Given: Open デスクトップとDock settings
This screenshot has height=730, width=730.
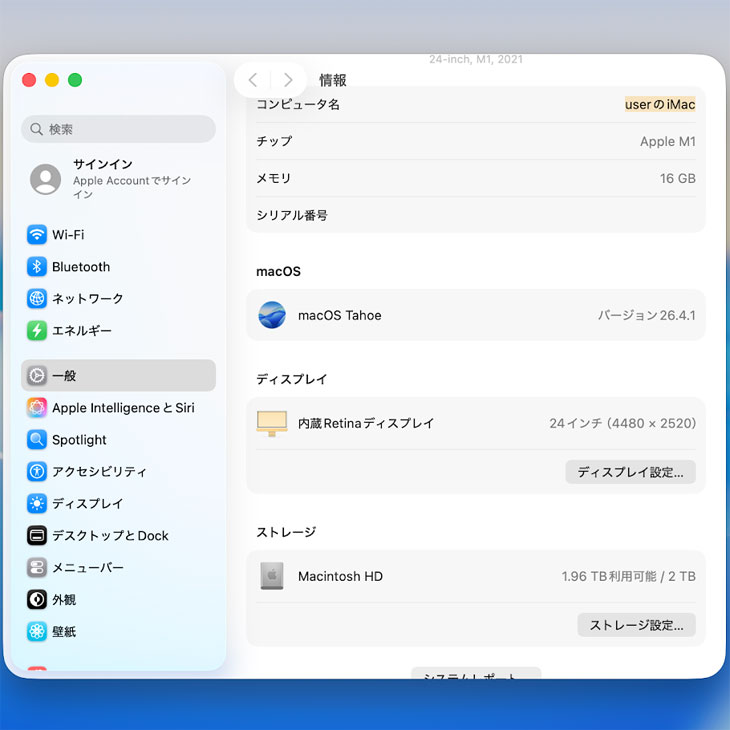Looking at the screenshot, I should point(110,536).
